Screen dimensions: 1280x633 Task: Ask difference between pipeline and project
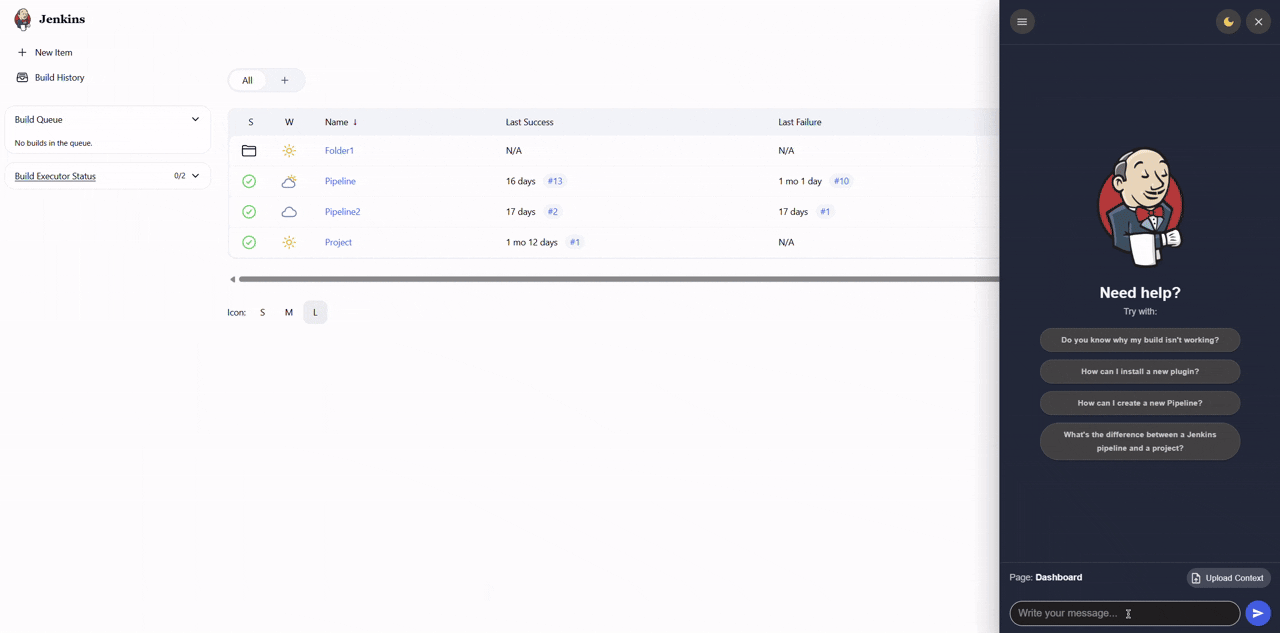pos(1140,441)
